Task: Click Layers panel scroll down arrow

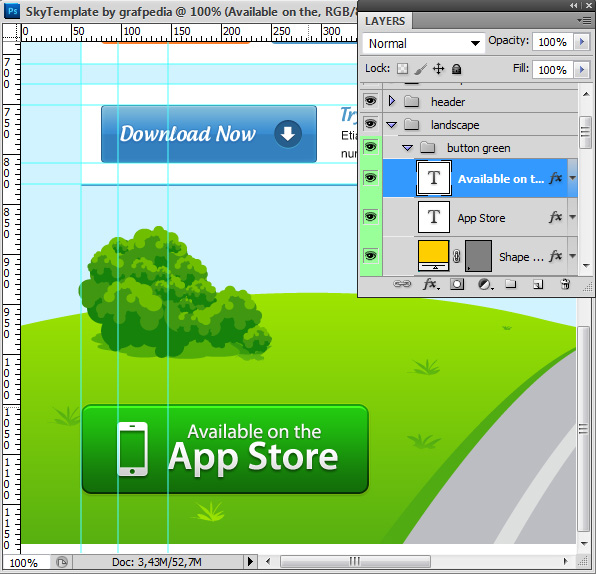Action: 586,266
